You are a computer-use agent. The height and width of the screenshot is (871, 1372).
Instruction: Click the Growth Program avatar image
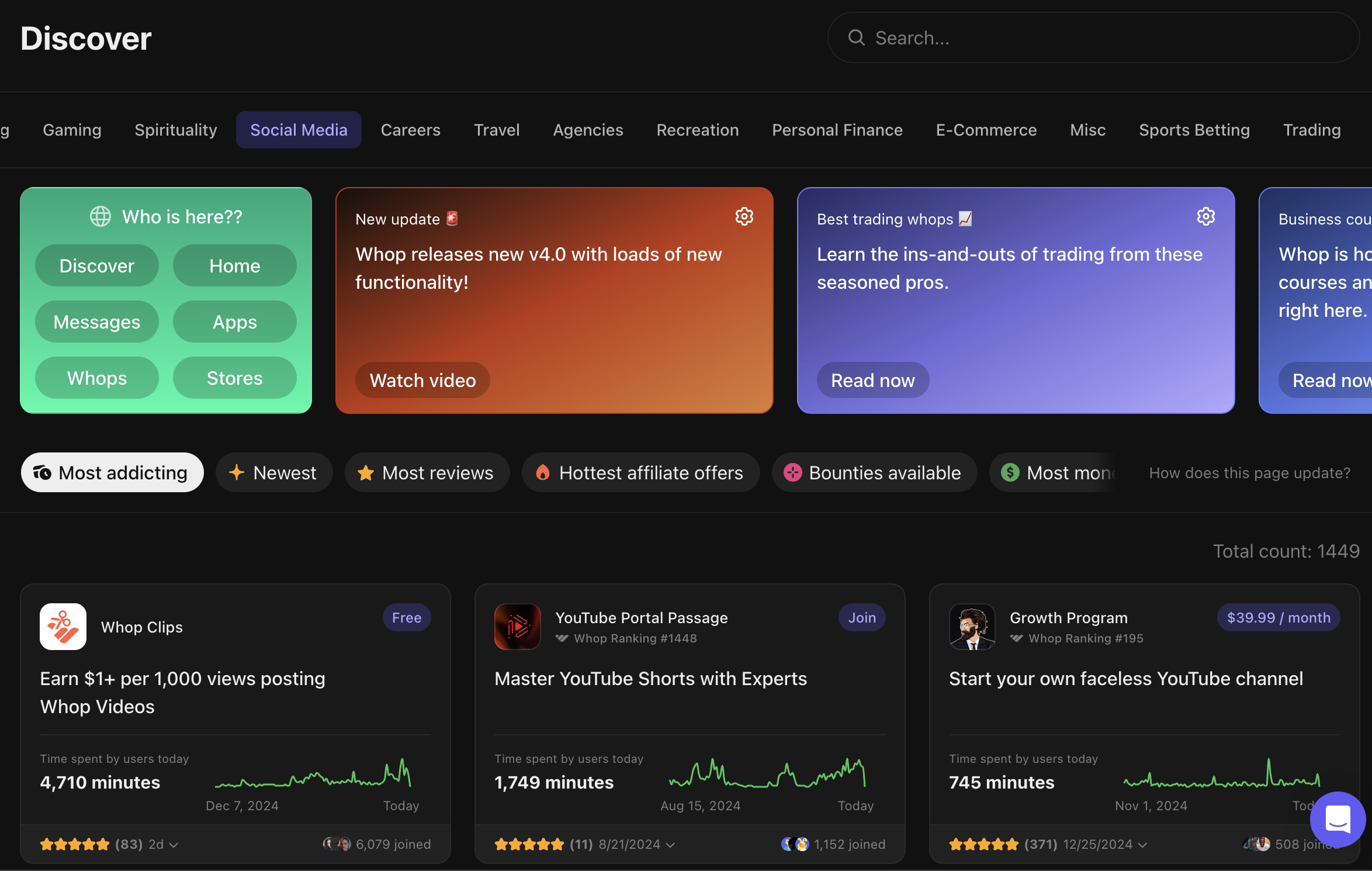972,627
